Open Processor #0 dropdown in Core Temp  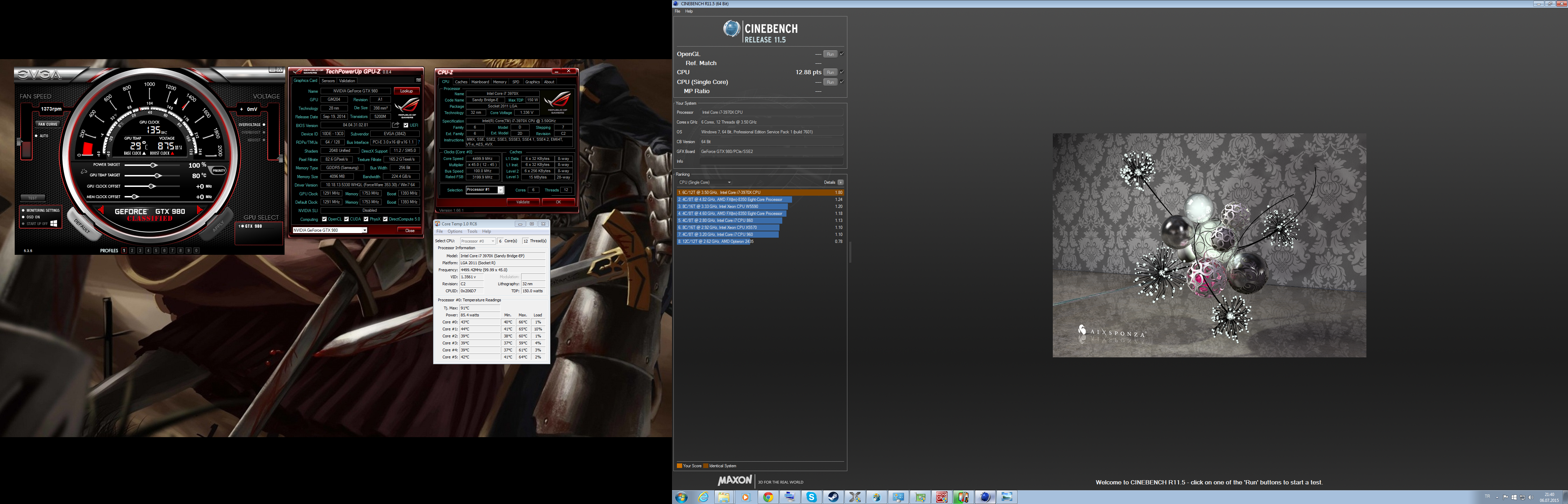click(478, 241)
